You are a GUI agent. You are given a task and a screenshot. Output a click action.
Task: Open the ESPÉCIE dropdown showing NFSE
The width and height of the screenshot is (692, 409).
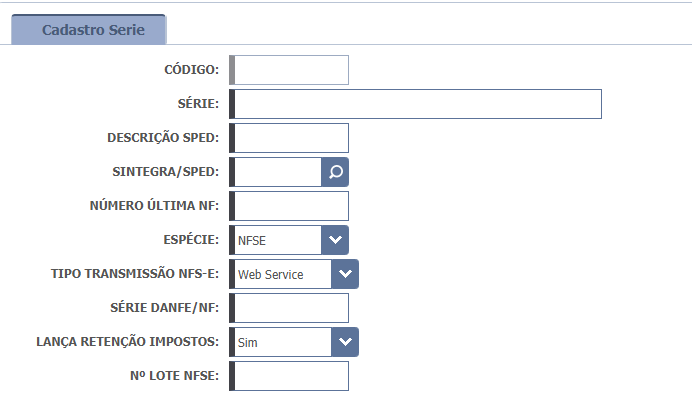[x=335, y=240]
